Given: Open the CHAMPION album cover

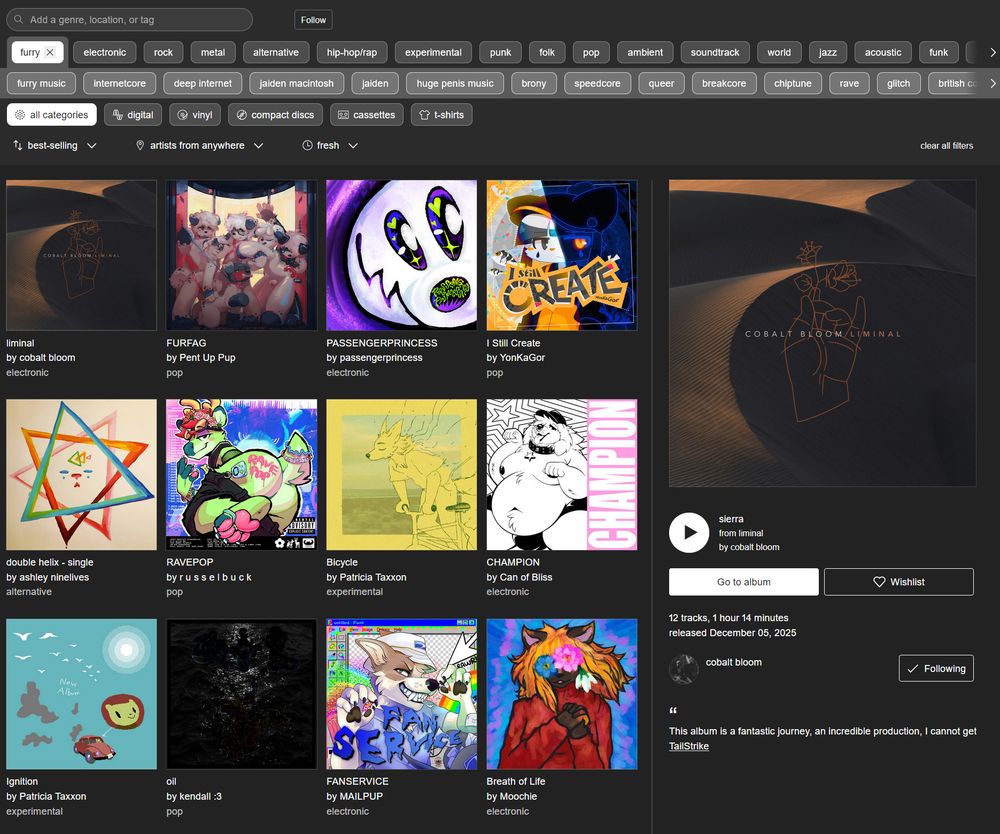Looking at the screenshot, I should tap(562, 474).
